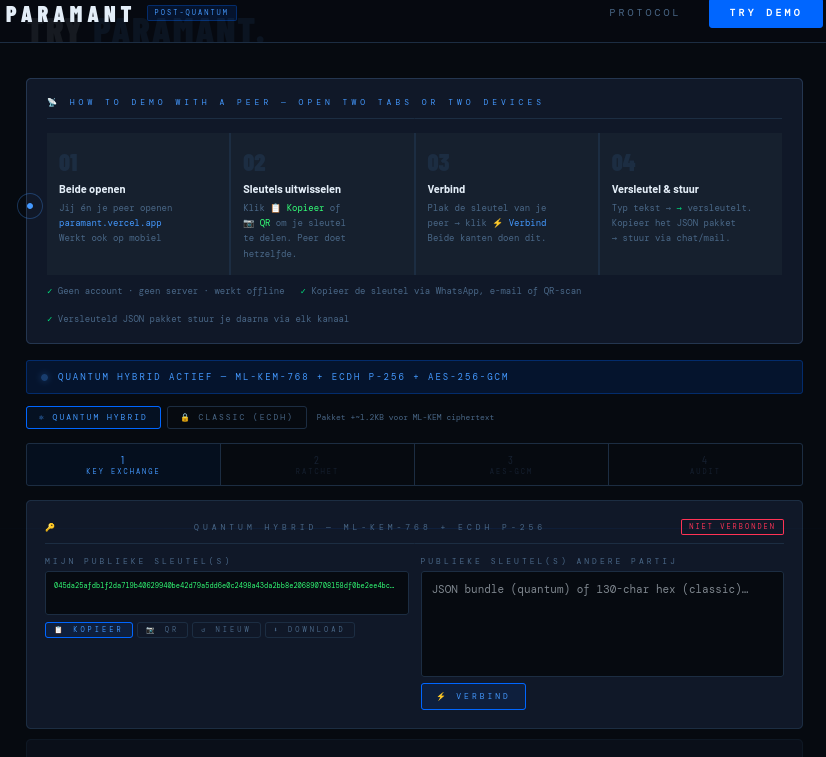The image size is (826, 757).
Task: Click the VERBIND button
Action: pyautogui.click(x=473, y=696)
